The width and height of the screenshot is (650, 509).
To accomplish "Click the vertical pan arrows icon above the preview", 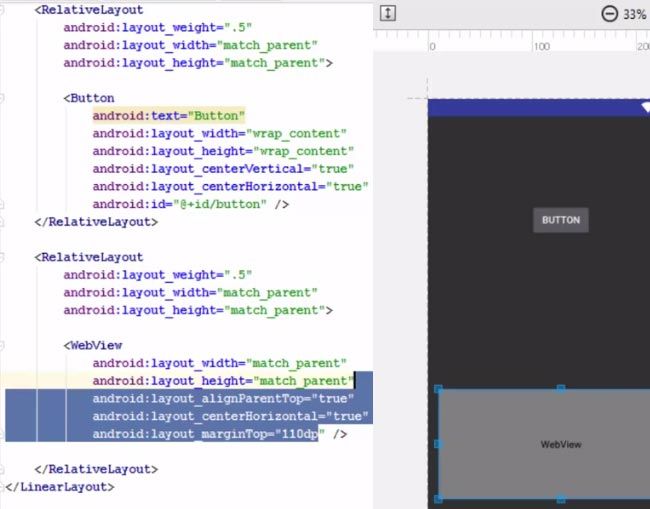I will pyautogui.click(x=388, y=13).
